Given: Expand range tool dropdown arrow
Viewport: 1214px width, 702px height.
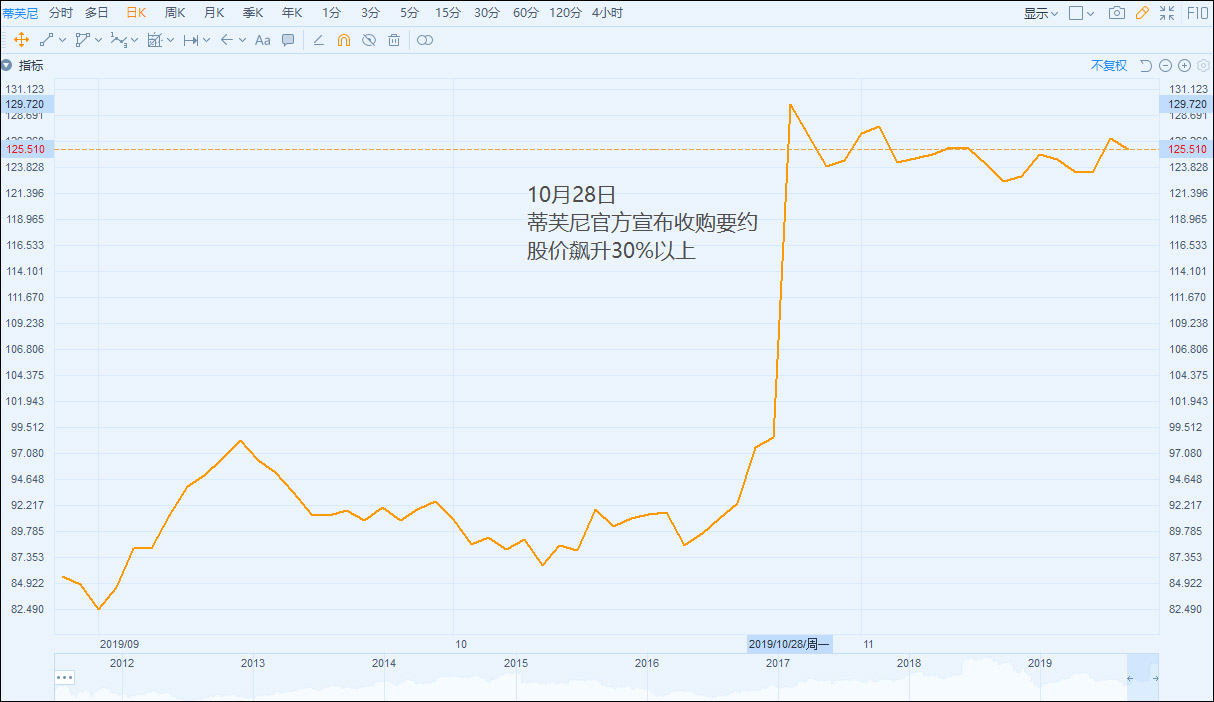Looking at the screenshot, I should pyautogui.click(x=207, y=40).
